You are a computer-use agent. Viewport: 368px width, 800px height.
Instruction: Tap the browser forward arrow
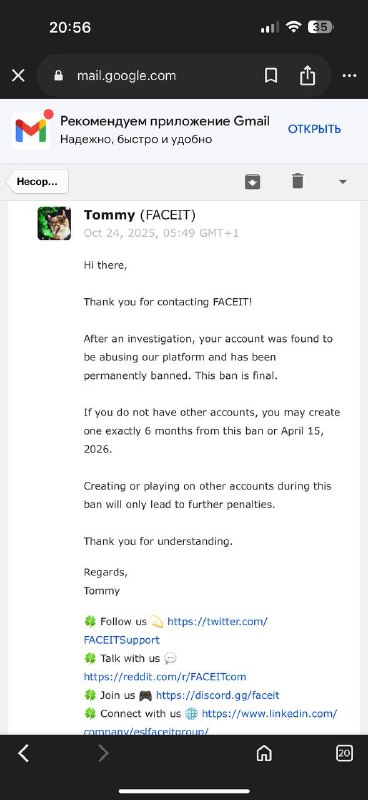click(103, 753)
